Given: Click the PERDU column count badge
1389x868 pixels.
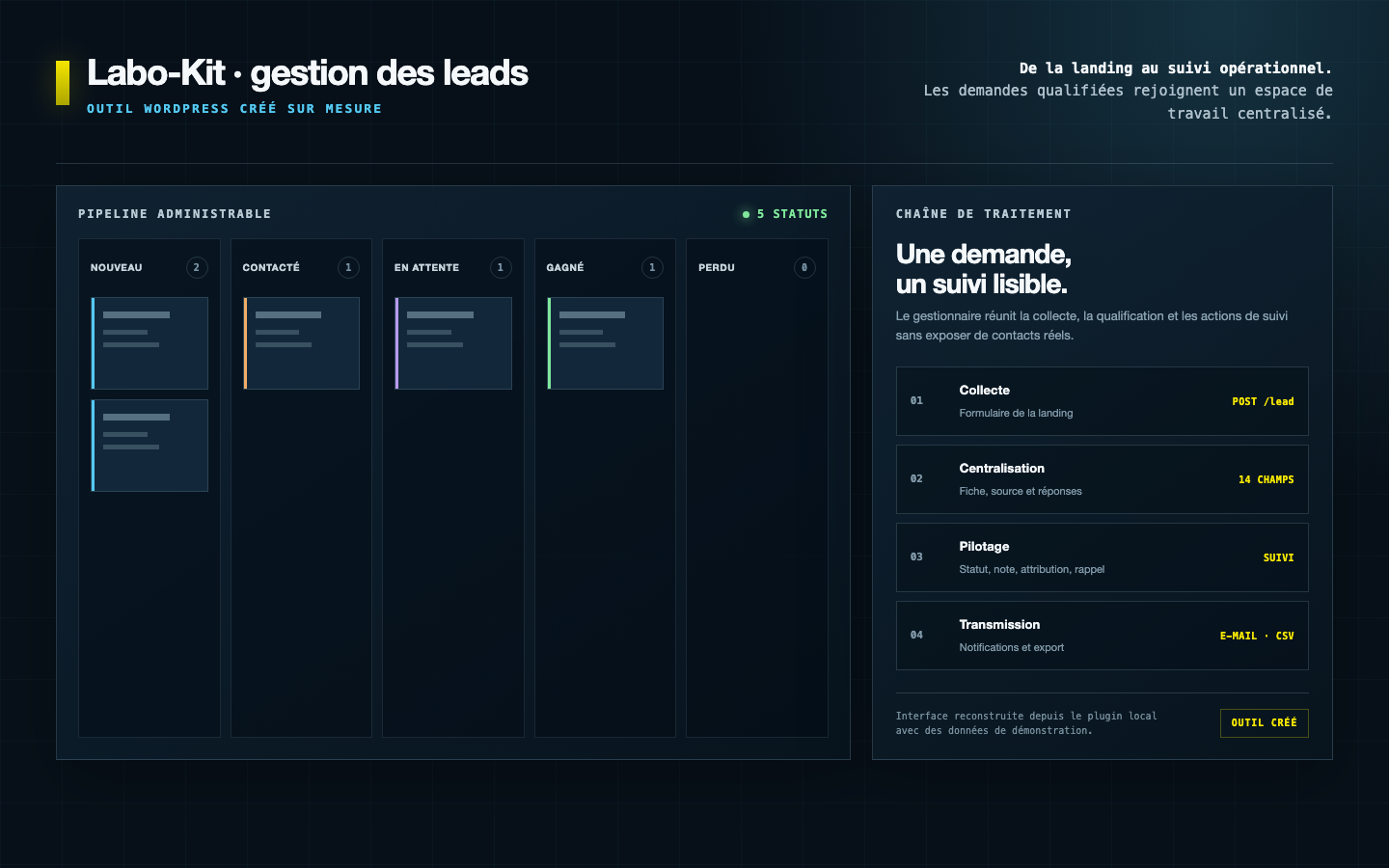Looking at the screenshot, I should click(x=804, y=267).
